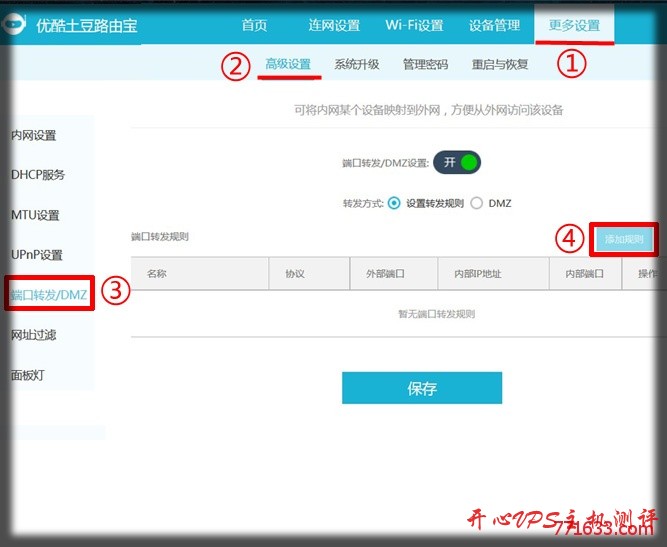This screenshot has width=667, height=547.
Task: Select the 更多设置 tab
Action: point(574,25)
